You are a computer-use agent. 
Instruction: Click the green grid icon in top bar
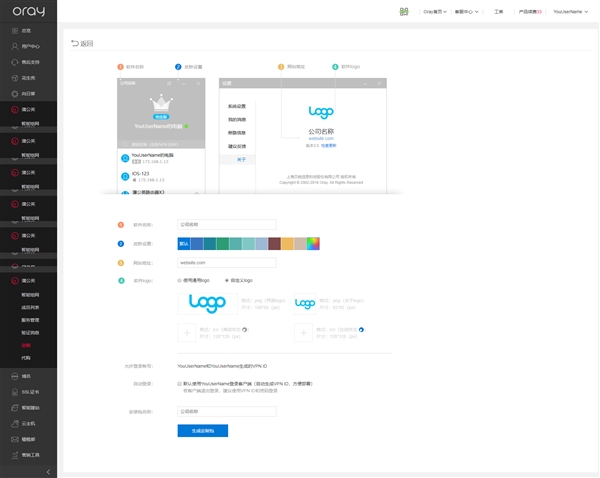(x=404, y=12)
